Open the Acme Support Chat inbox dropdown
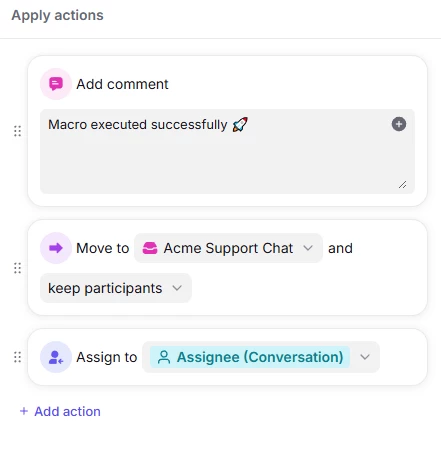Viewport: 441px width, 457px height. [228, 248]
